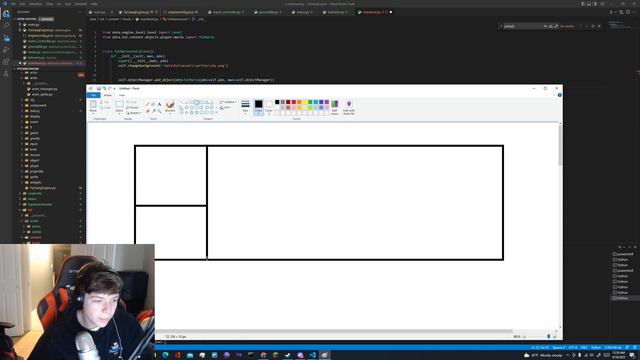
Task: Expand the component folder in VS Code explorer
Action: pos(38,105)
